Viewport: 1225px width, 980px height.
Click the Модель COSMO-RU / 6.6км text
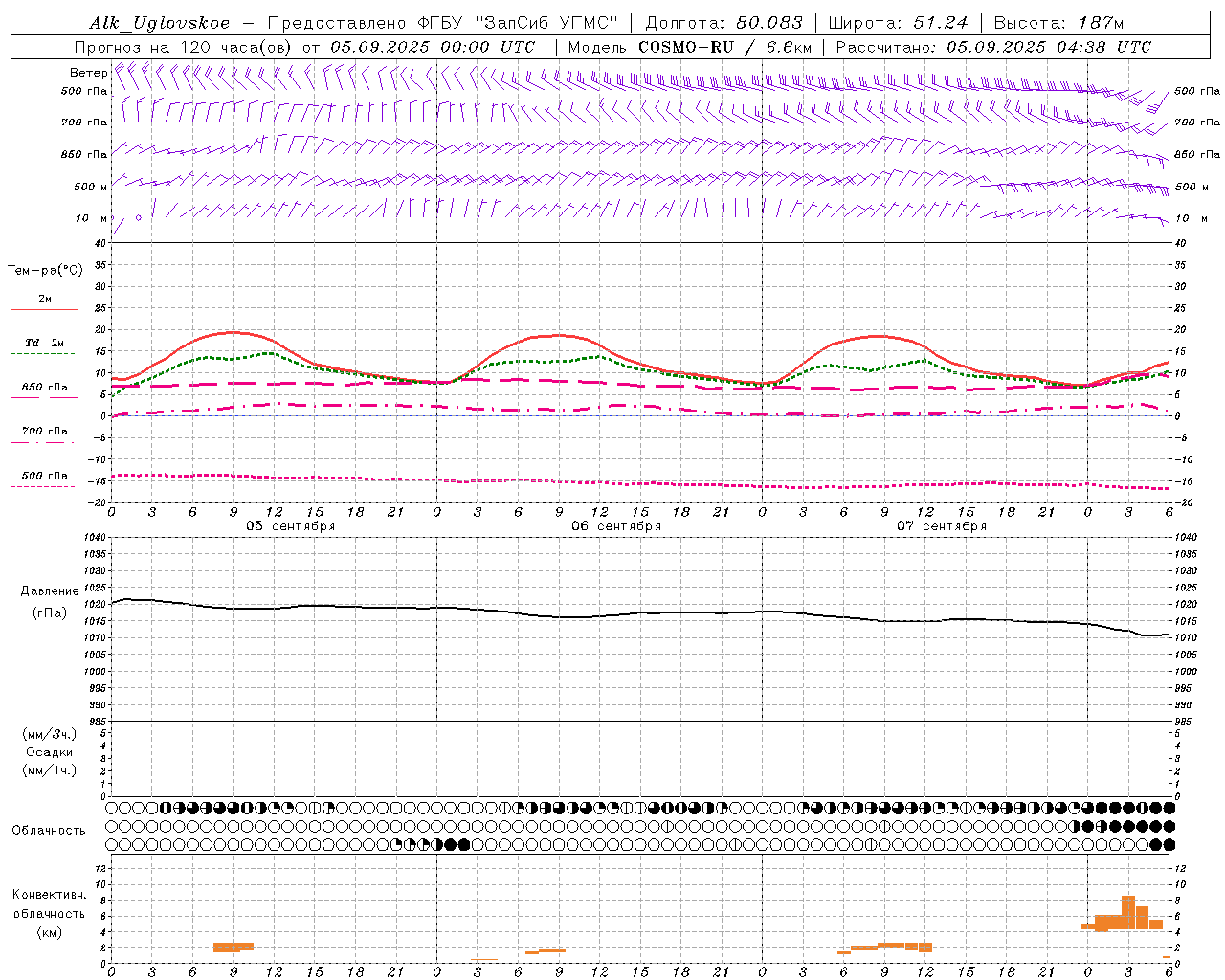[x=689, y=47]
